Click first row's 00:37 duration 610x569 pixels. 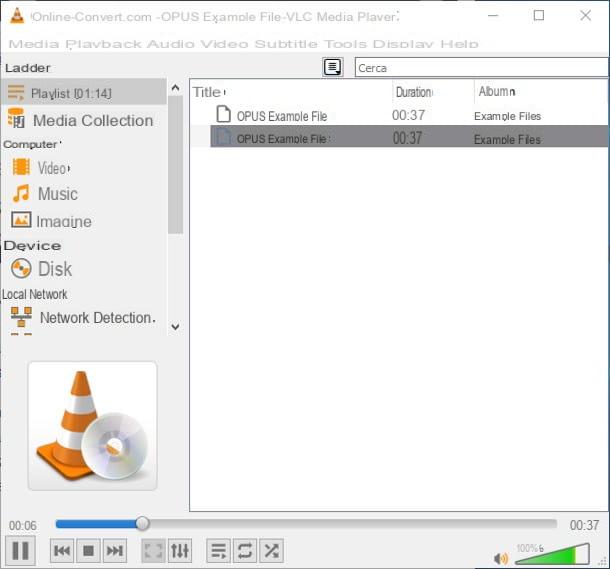[x=408, y=115]
